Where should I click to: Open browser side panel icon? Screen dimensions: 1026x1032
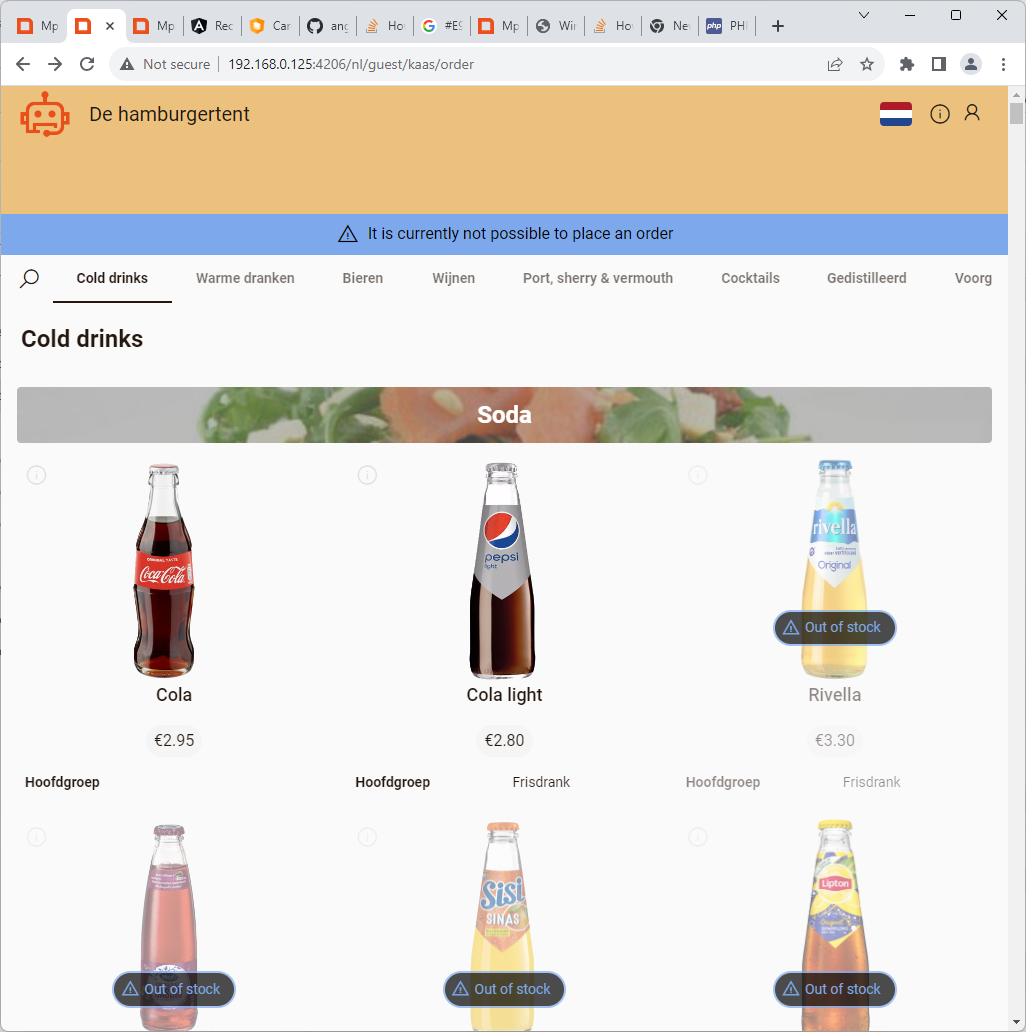click(938, 64)
